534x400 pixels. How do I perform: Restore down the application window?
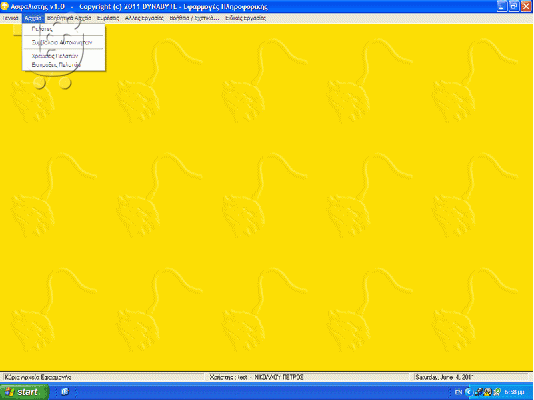coord(514,6)
